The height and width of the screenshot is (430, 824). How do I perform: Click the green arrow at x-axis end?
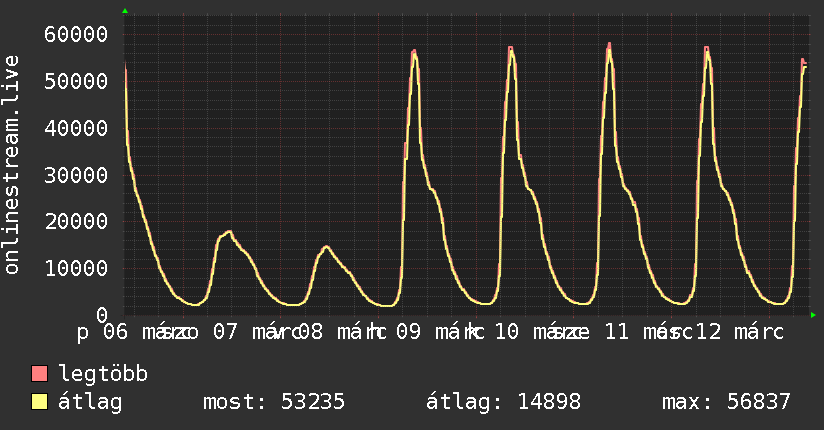(x=813, y=315)
